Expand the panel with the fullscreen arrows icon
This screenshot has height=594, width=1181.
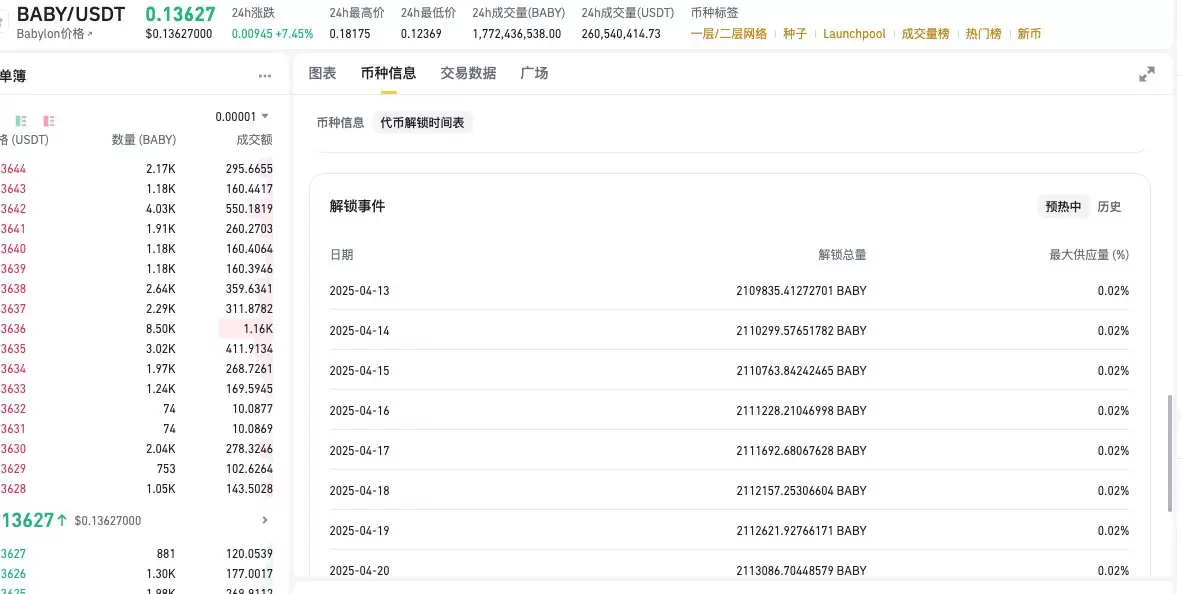point(1146,74)
